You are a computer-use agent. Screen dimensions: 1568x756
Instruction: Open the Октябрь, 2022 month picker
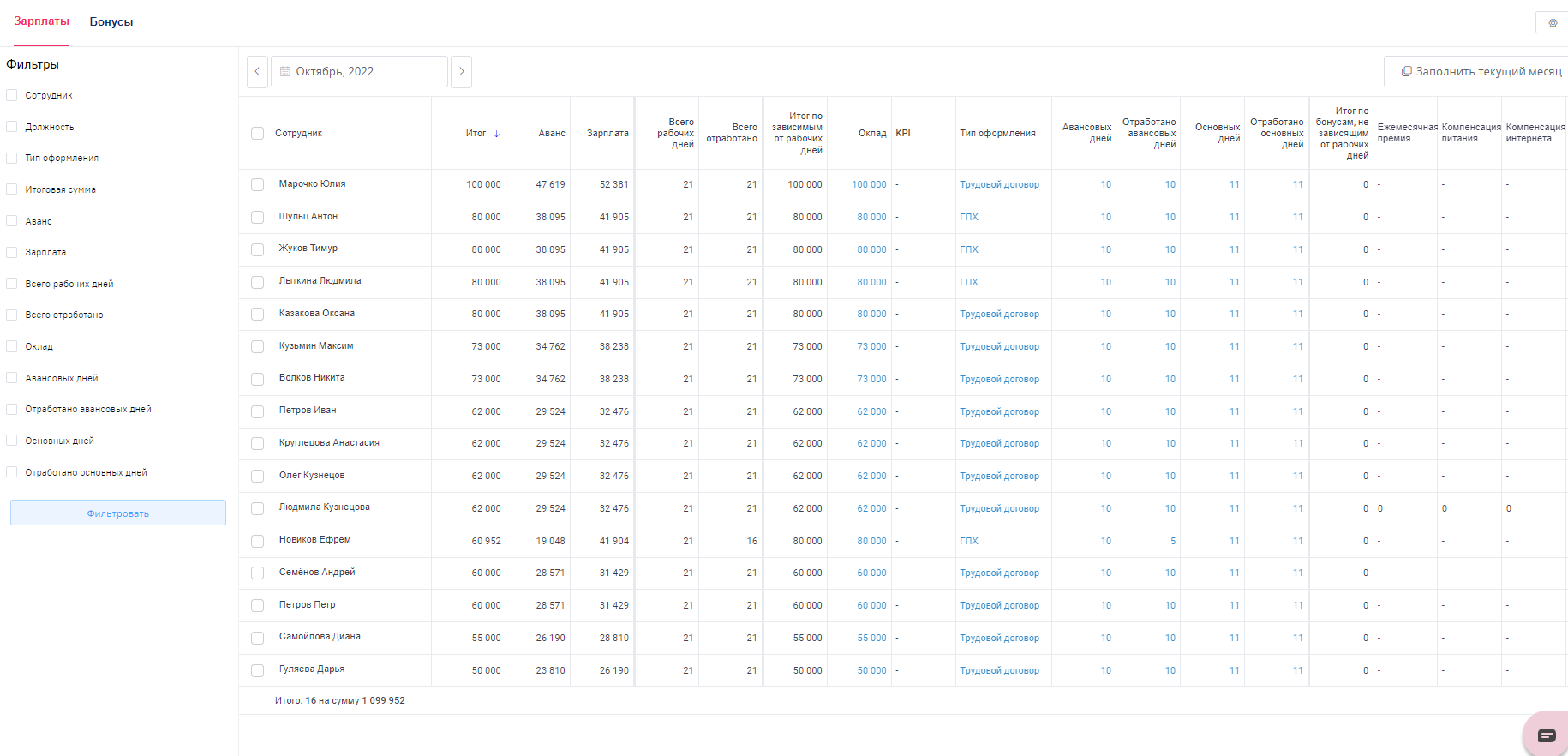pos(360,72)
